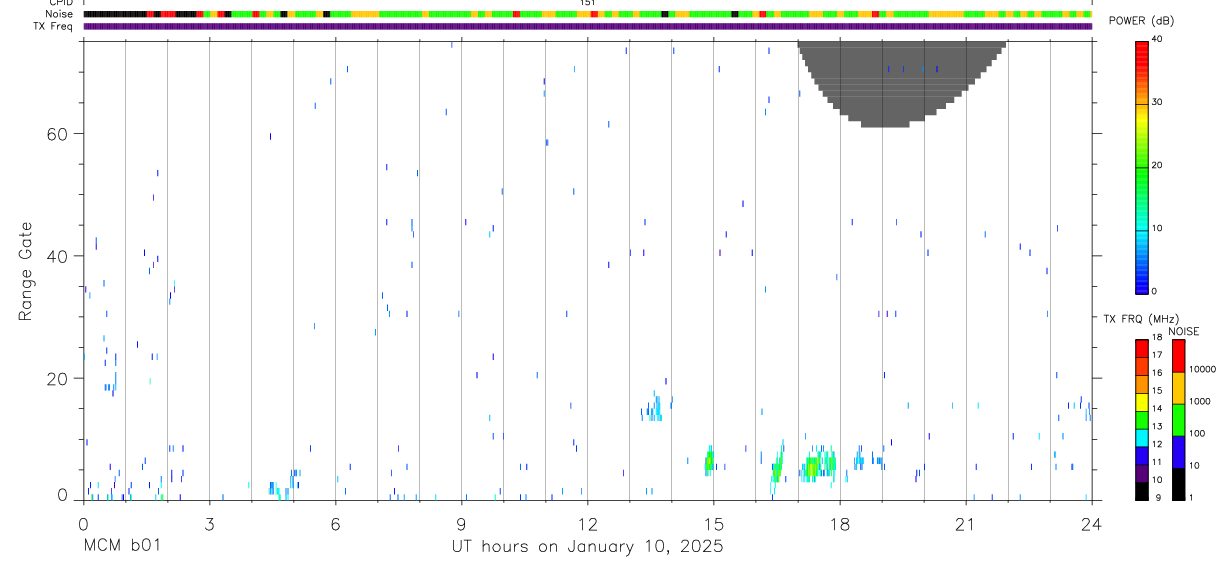Image resolution: width=1228 pixels, height=567 pixels.
Task: Click the "21" tick on the UT hours axis
Action: pos(965,524)
